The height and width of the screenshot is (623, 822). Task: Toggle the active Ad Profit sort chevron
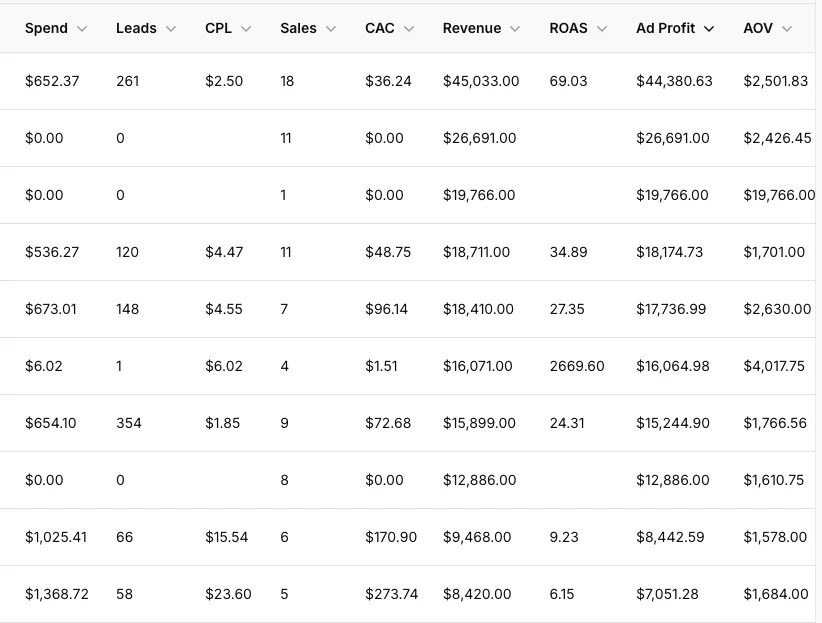709,29
